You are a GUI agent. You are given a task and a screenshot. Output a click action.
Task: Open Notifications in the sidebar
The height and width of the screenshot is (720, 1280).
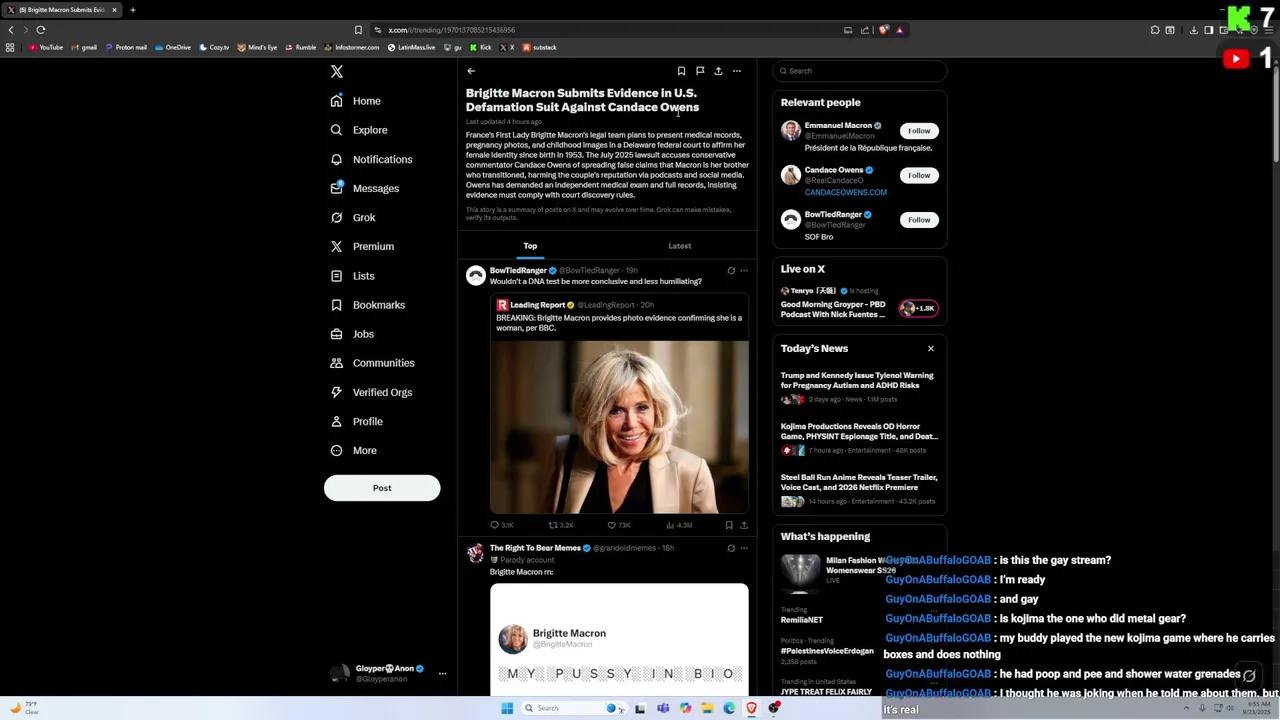coord(370,159)
